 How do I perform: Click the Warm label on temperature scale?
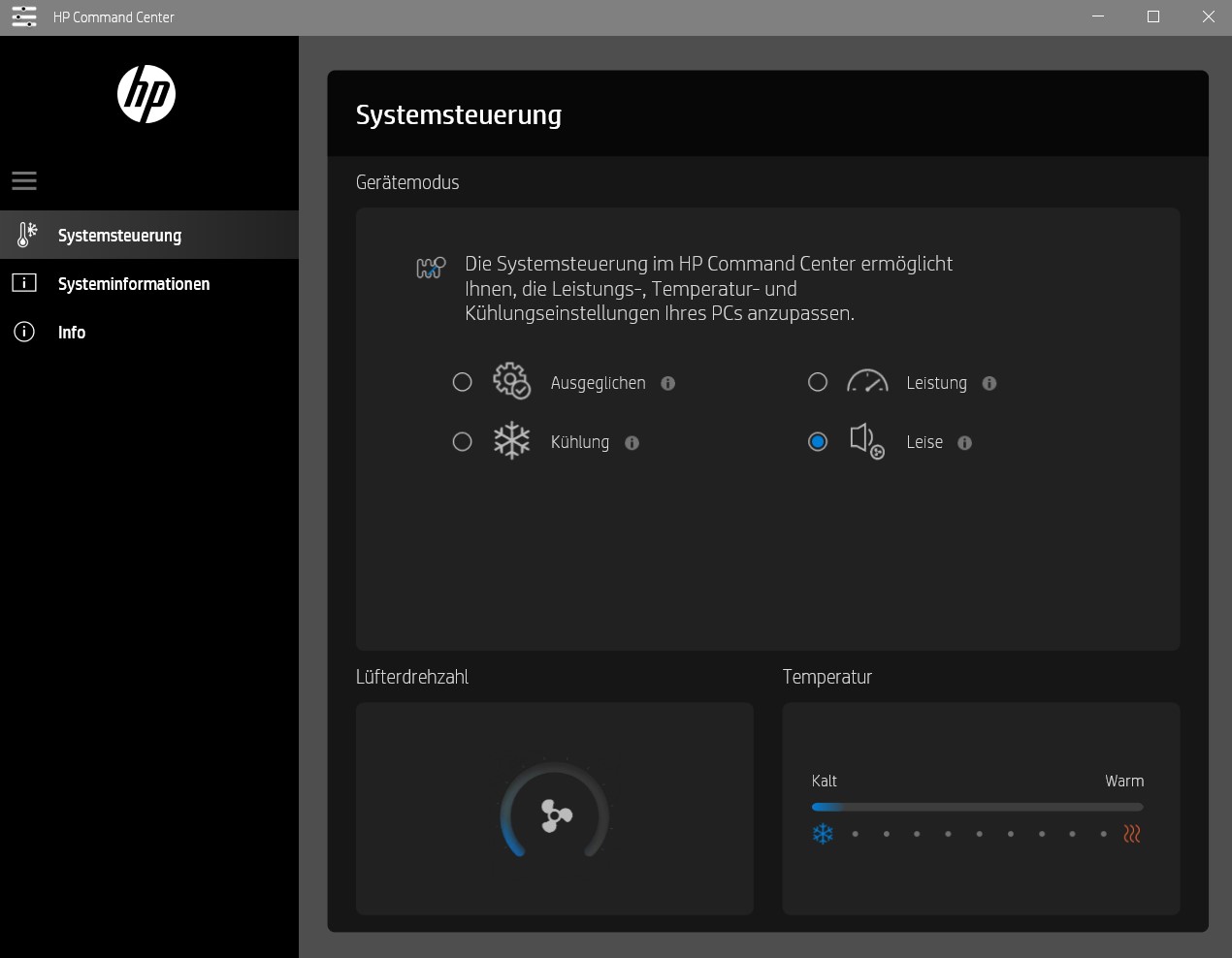(1124, 781)
